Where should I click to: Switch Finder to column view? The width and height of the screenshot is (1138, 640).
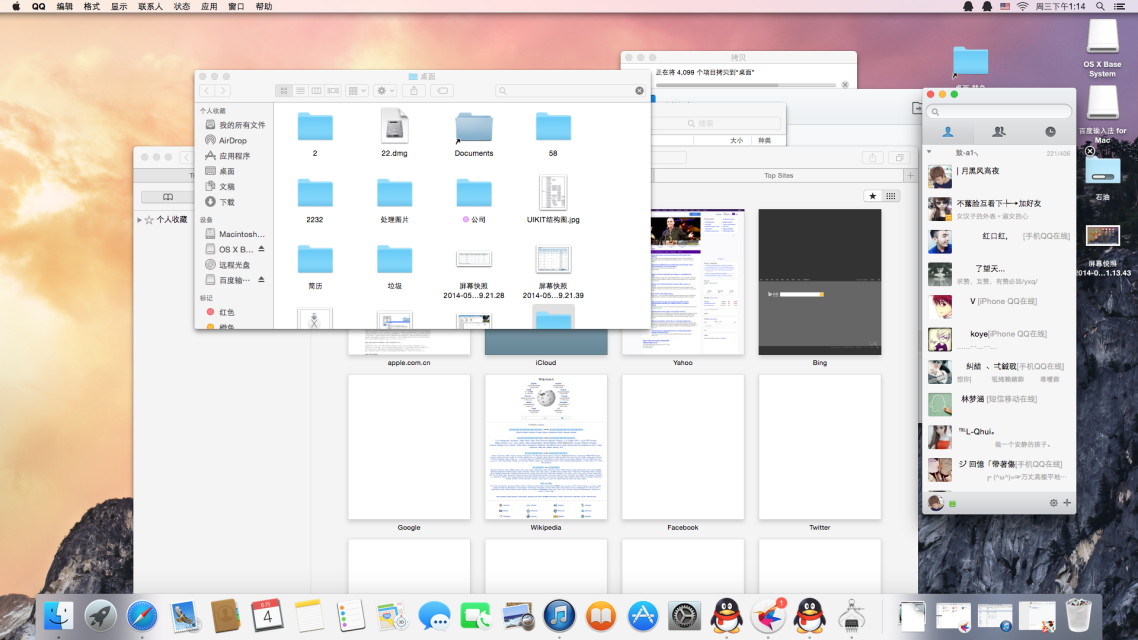point(316,91)
